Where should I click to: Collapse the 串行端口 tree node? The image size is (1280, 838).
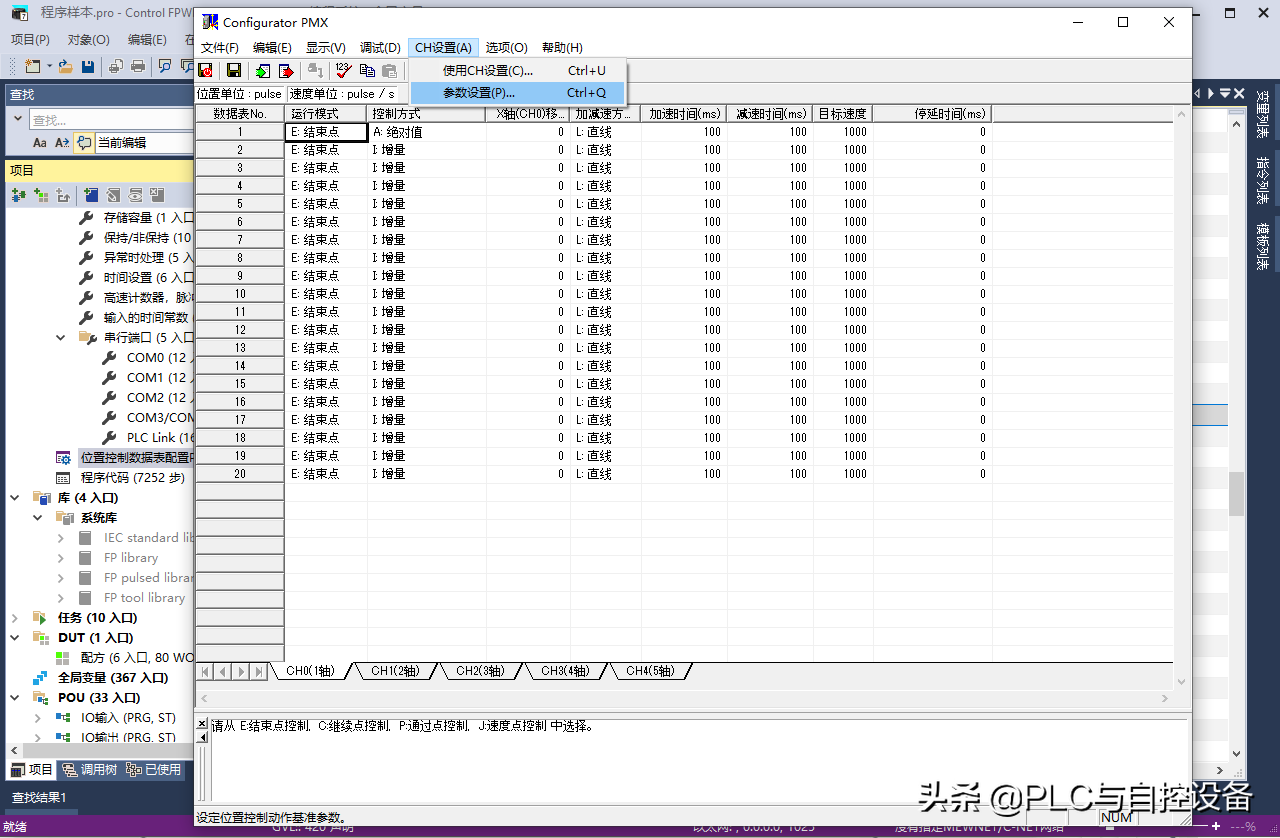pyautogui.click(x=61, y=338)
